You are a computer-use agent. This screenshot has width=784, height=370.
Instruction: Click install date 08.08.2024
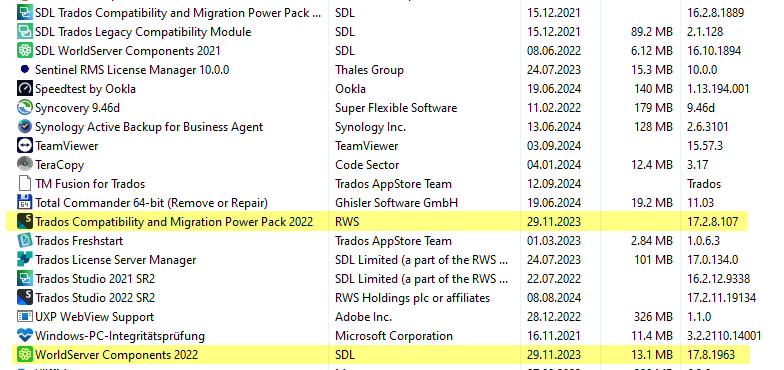(x=554, y=298)
